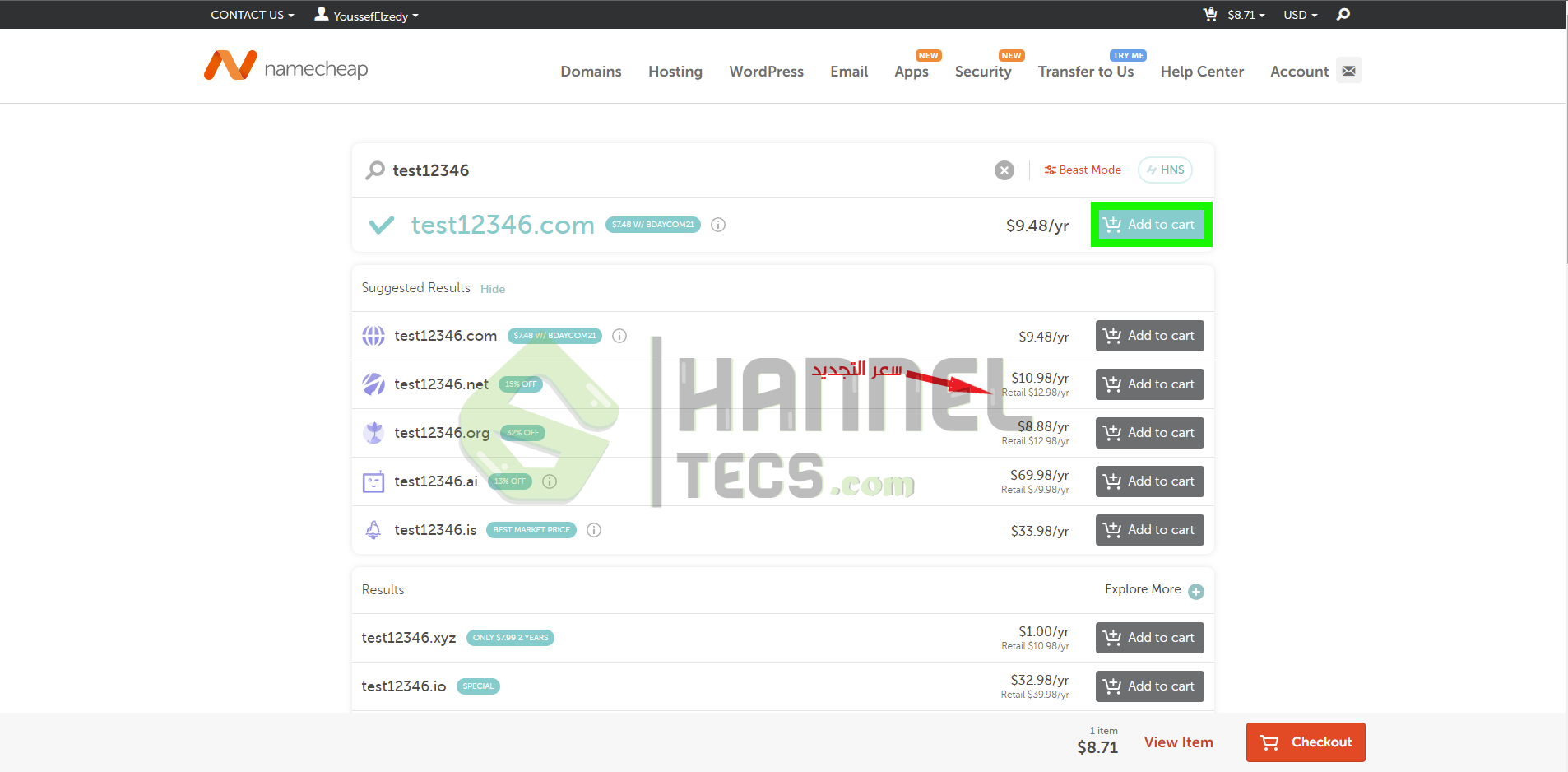This screenshot has height=772, width=1568.
Task: Hide the Suggested Results section
Action: click(x=493, y=289)
